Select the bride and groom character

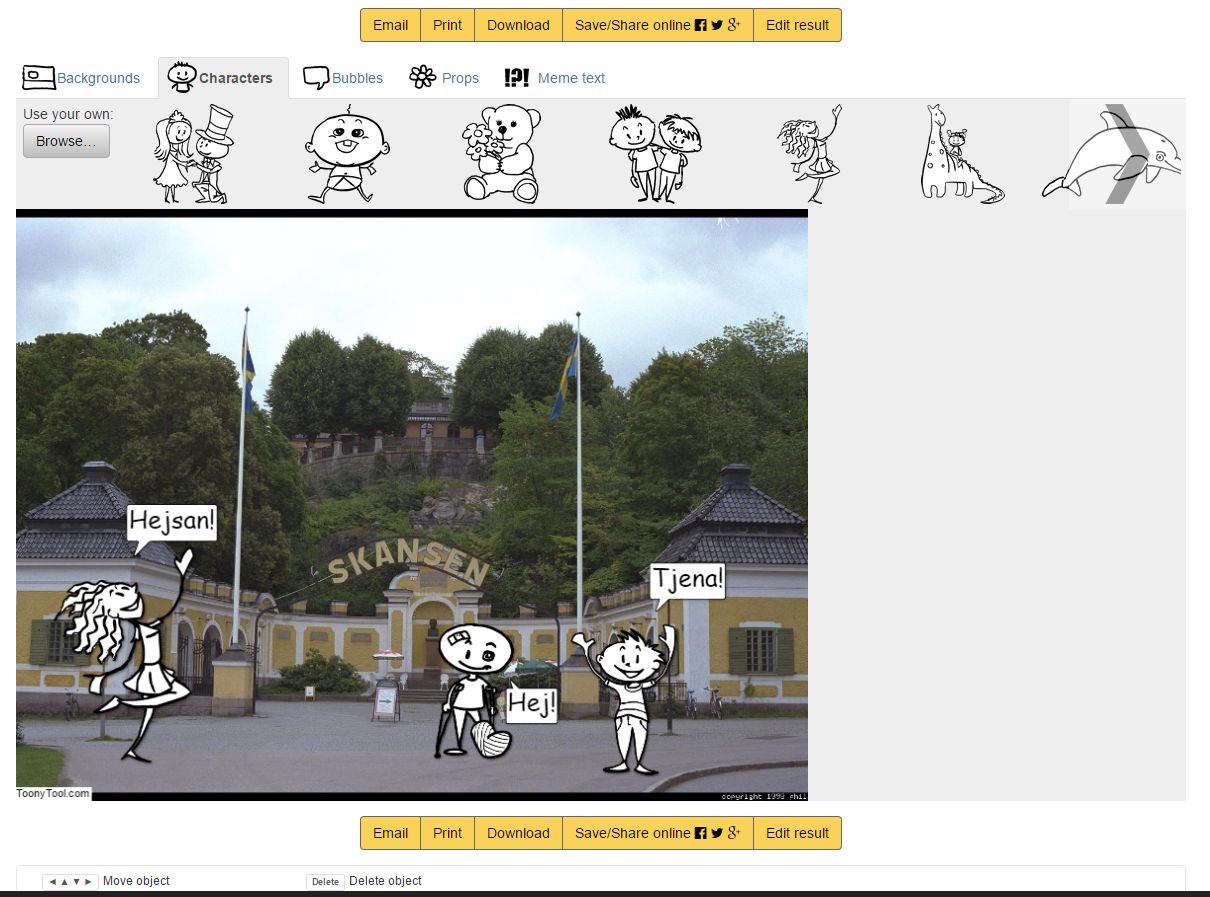tap(193, 155)
